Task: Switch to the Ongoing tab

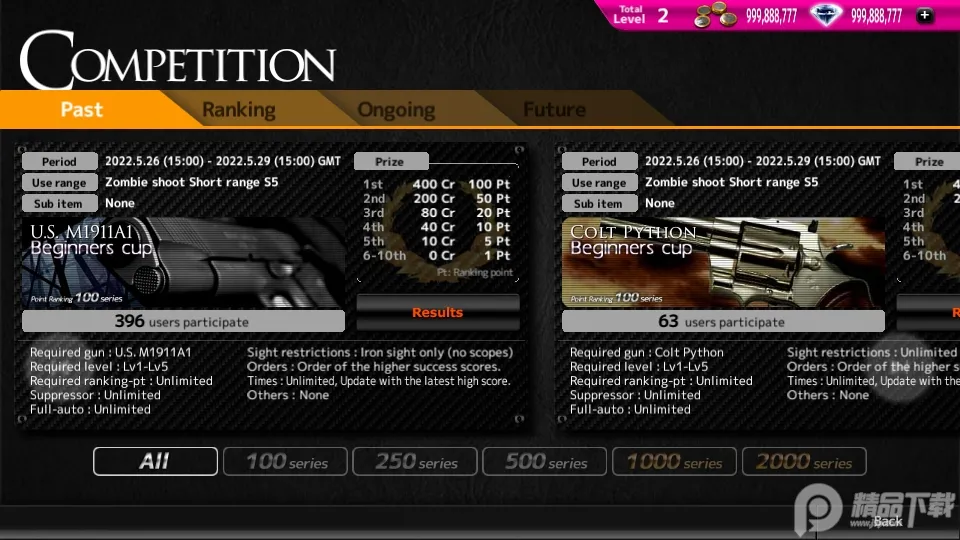Action: click(396, 110)
